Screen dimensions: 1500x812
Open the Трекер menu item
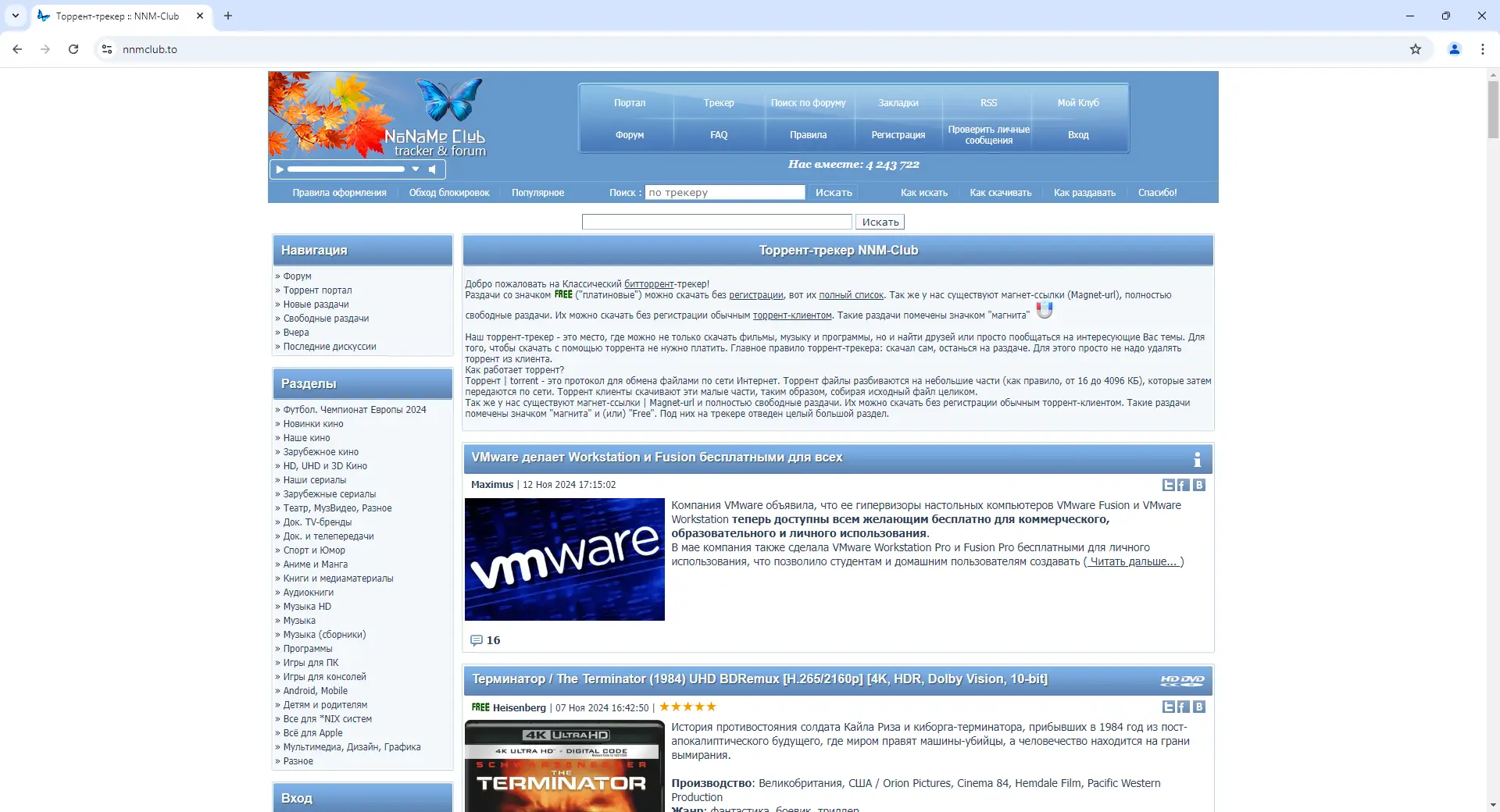tap(719, 103)
